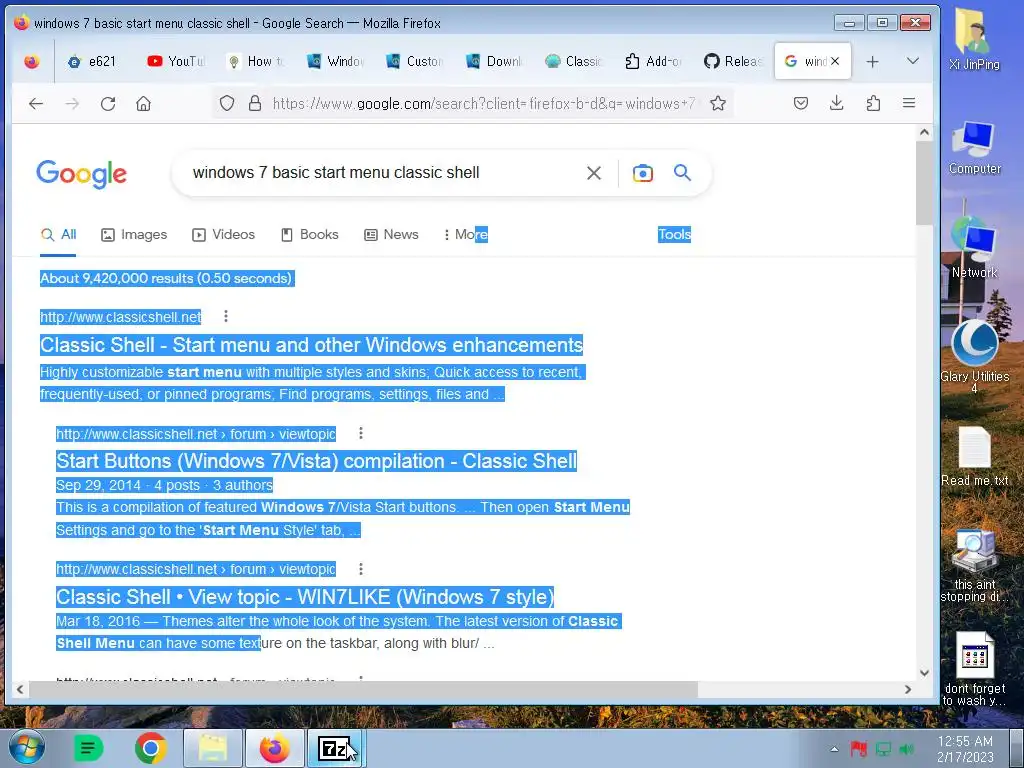Open the 7-Zip taskbar button
This screenshot has width=1024, height=768.
coord(336,748)
